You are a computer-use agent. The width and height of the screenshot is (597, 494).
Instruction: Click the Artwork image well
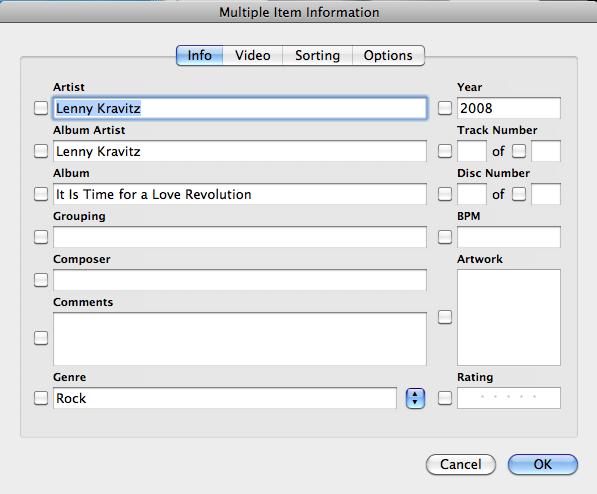tap(509, 318)
